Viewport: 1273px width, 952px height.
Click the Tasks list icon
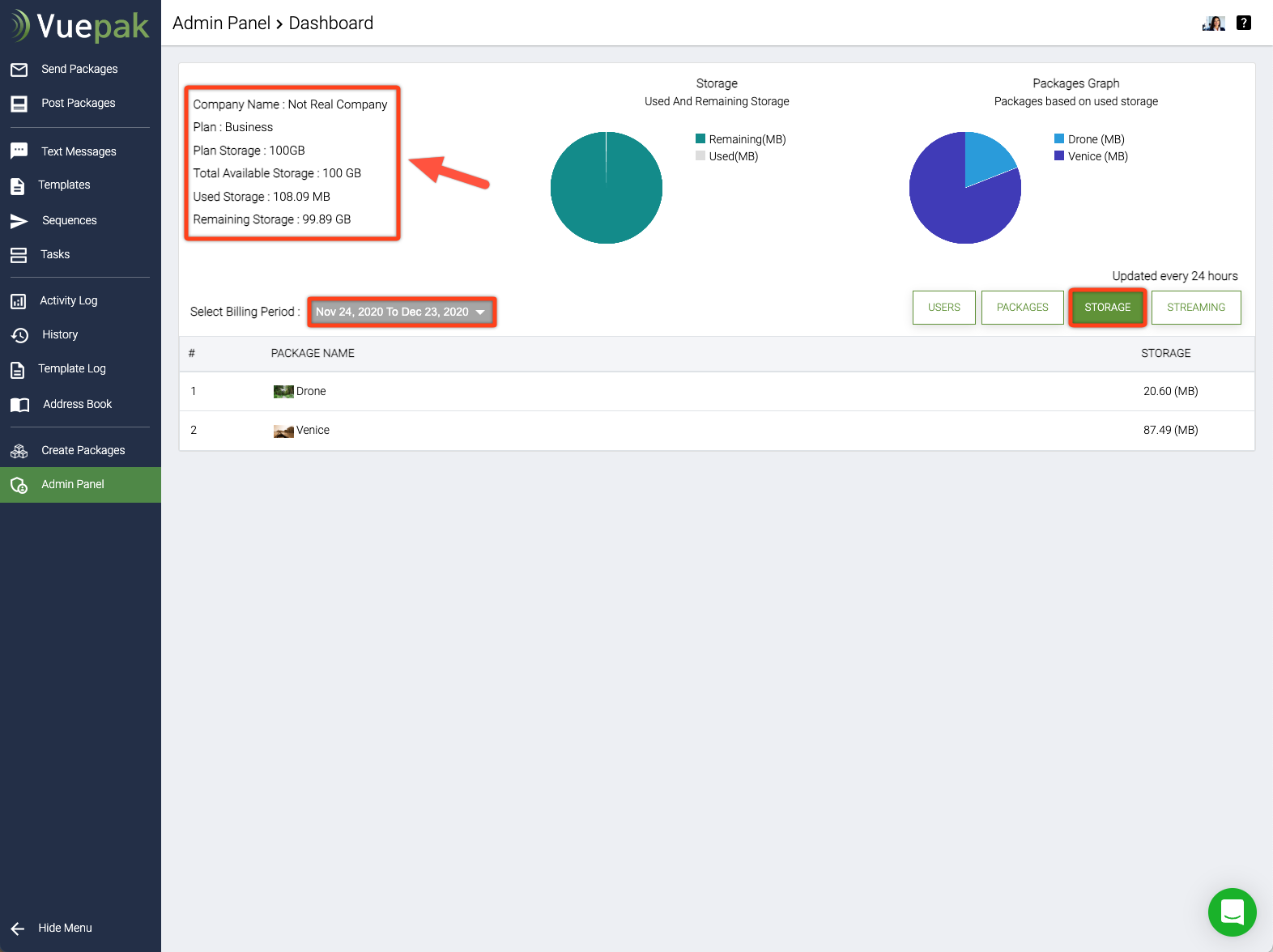(x=19, y=255)
